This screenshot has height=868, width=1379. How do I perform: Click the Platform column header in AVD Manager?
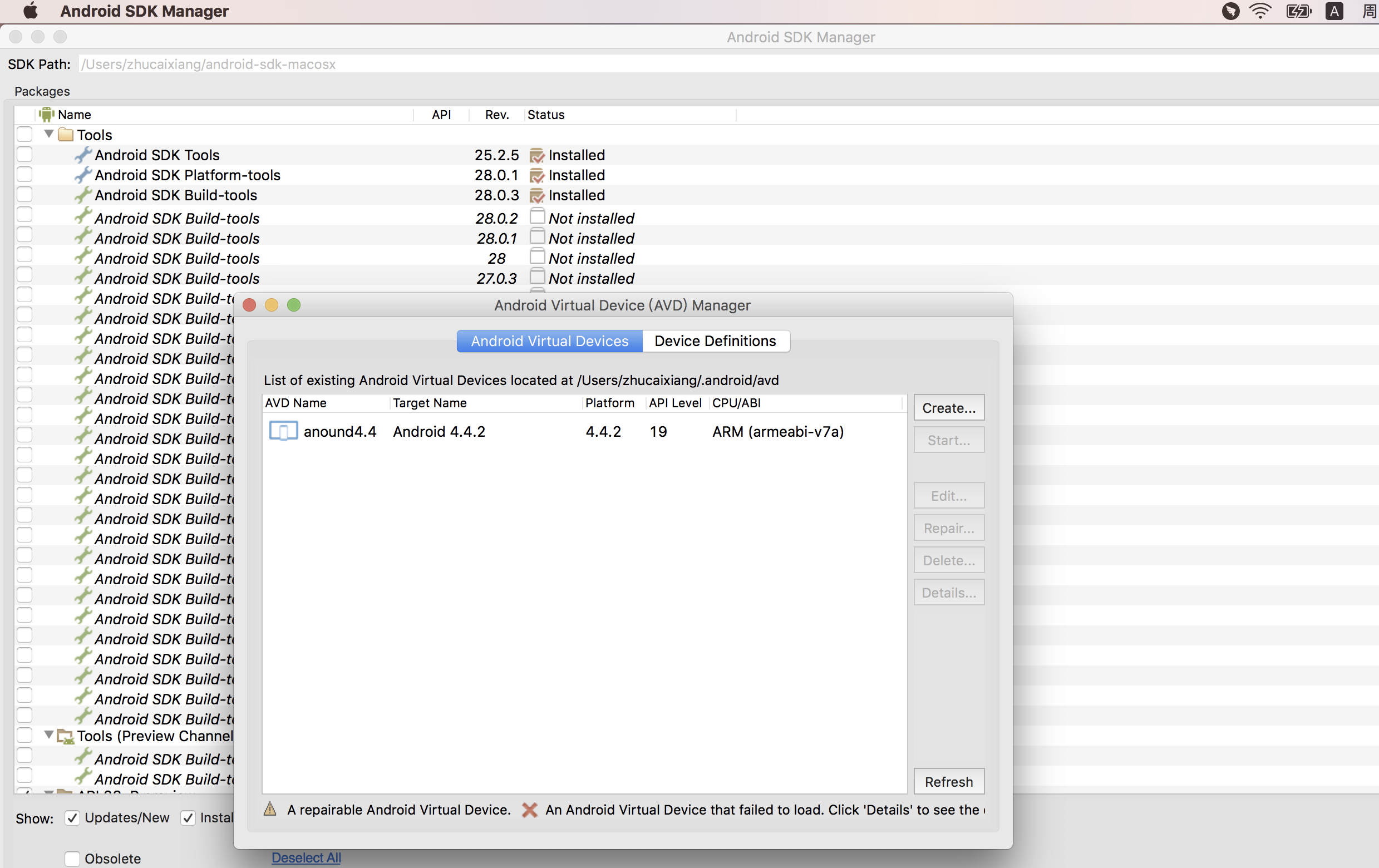(x=613, y=403)
